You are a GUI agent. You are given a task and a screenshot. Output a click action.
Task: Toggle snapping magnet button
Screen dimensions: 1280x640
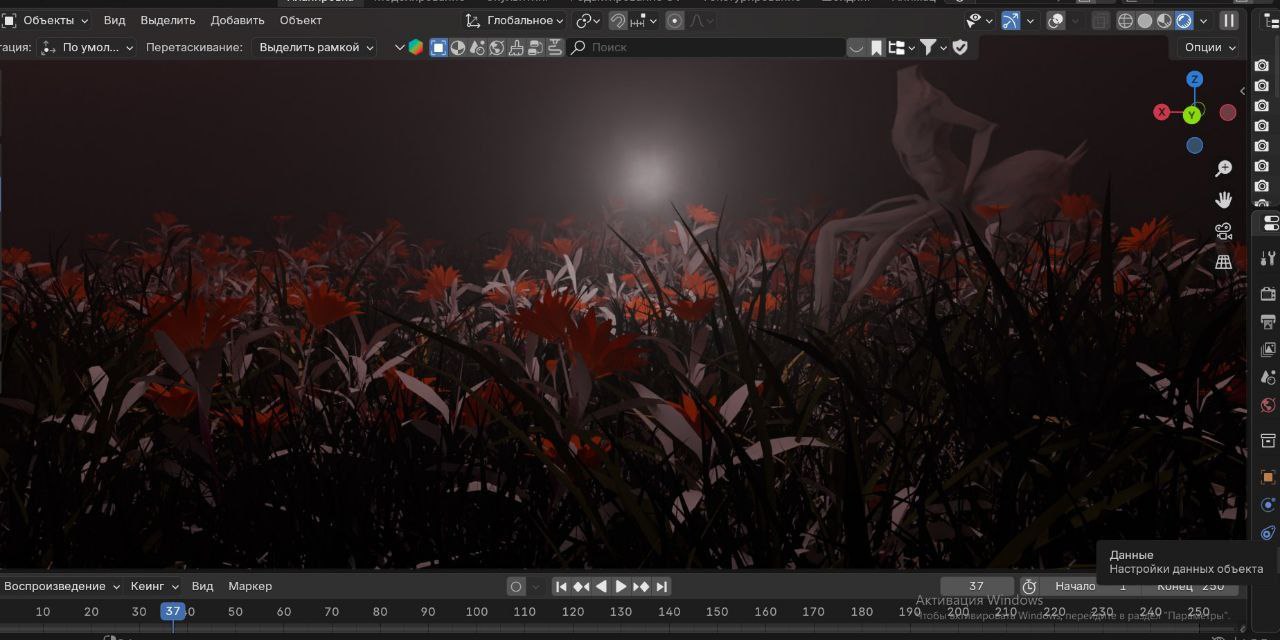pos(618,20)
